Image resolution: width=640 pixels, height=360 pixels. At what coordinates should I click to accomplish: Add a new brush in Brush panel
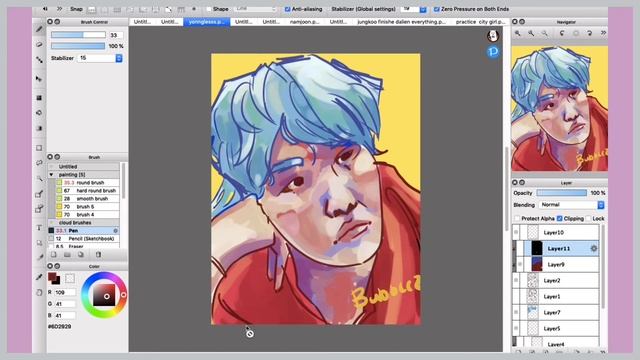click(53, 255)
